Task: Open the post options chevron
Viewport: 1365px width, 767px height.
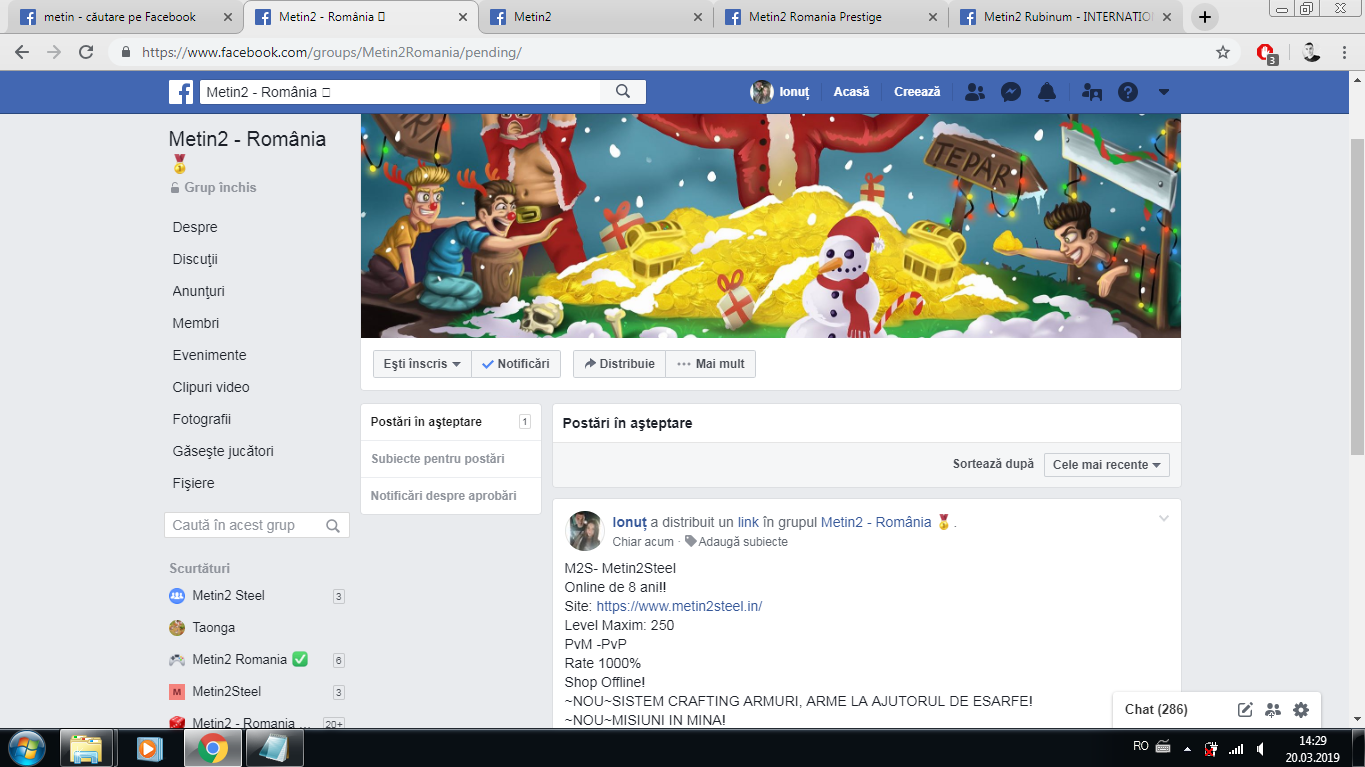Action: click(x=1163, y=518)
